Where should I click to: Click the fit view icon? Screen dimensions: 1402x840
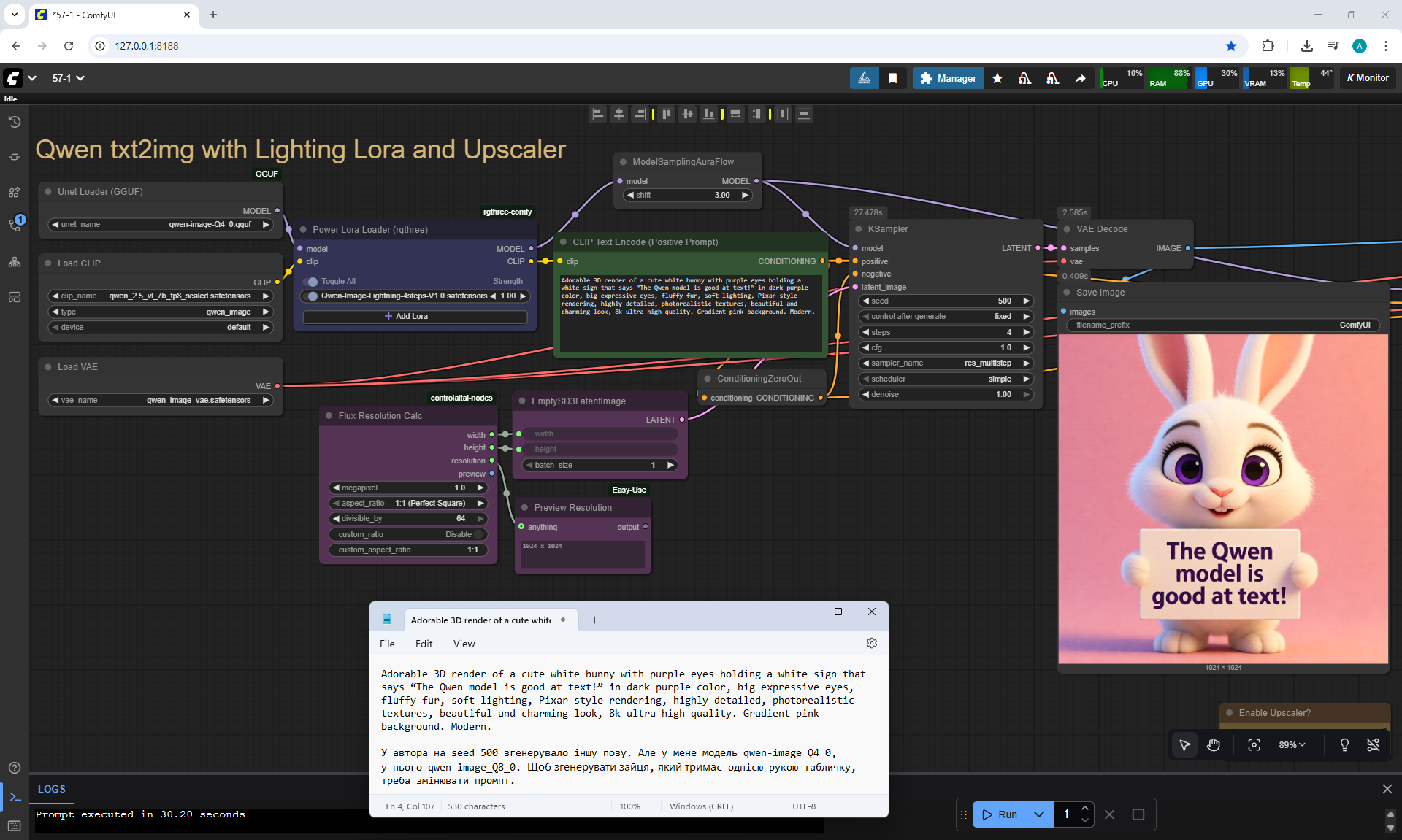point(1254,744)
